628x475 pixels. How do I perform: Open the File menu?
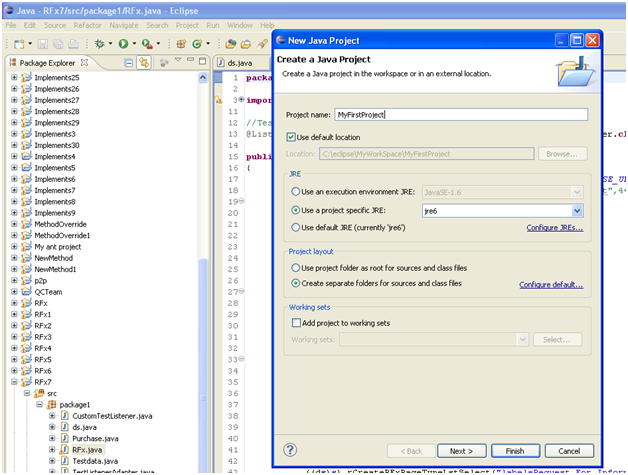coord(11,25)
